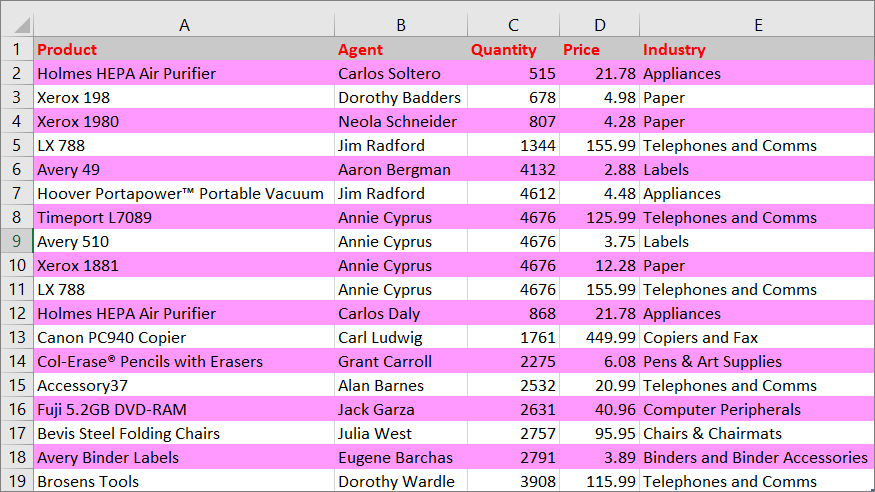Screen dimensions: 875x492
Task: Click agent Dorothy Wardle cell
Action: click(x=401, y=481)
